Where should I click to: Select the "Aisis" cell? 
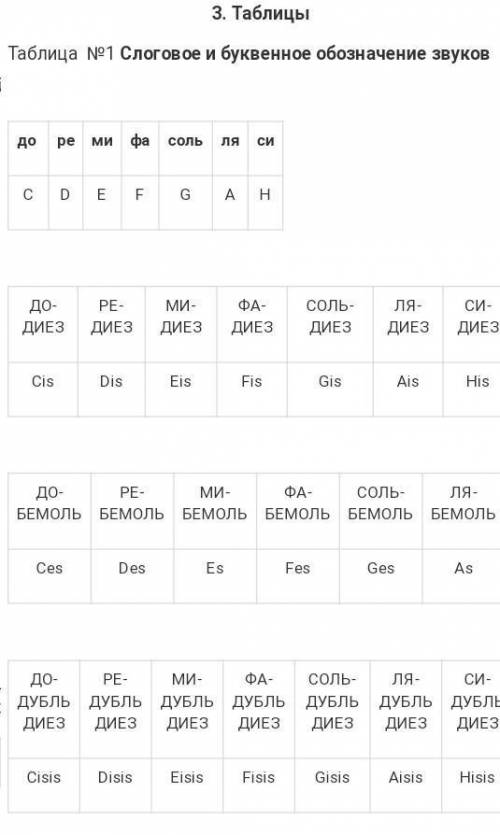tap(406, 785)
